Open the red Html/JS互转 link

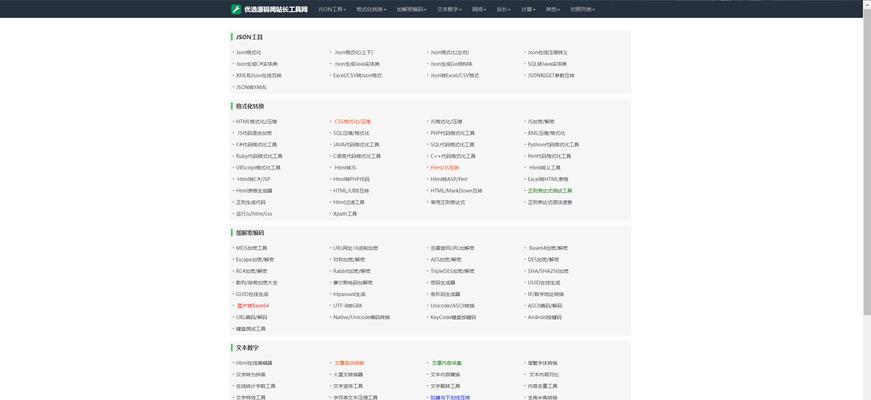(x=444, y=167)
